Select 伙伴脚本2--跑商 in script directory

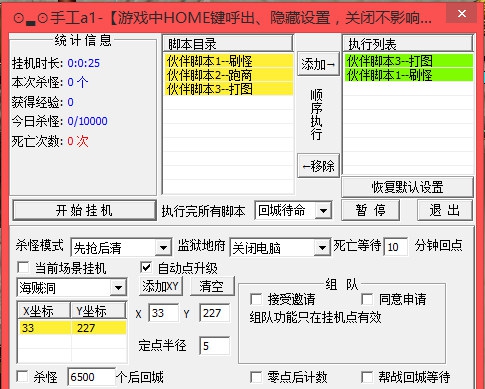229,75
